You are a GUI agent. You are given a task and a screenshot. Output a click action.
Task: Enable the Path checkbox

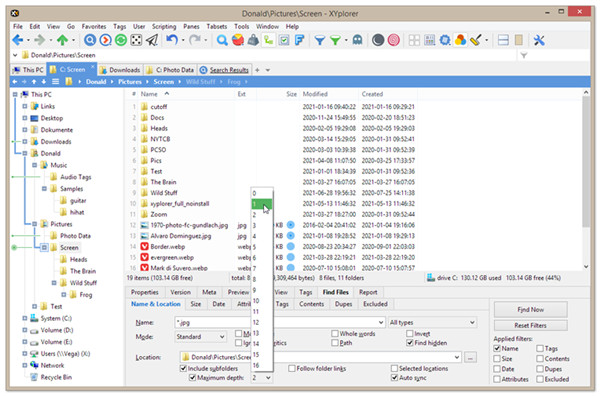(335, 343)
